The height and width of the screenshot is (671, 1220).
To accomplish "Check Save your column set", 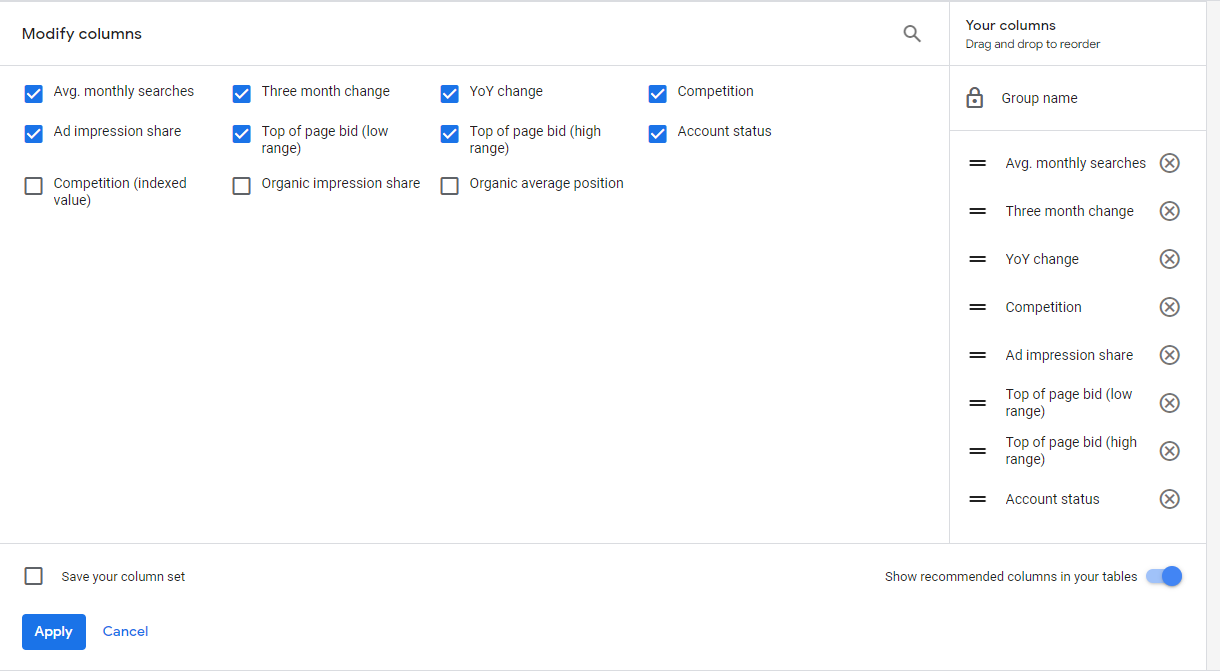I will click(34, 576).
